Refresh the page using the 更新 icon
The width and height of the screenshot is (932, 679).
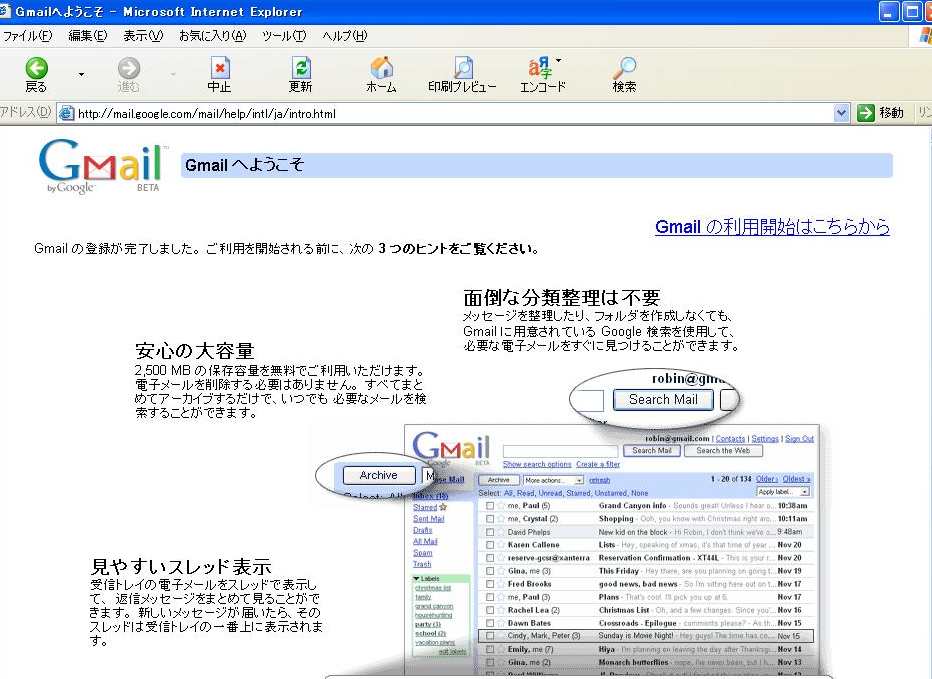301,68
